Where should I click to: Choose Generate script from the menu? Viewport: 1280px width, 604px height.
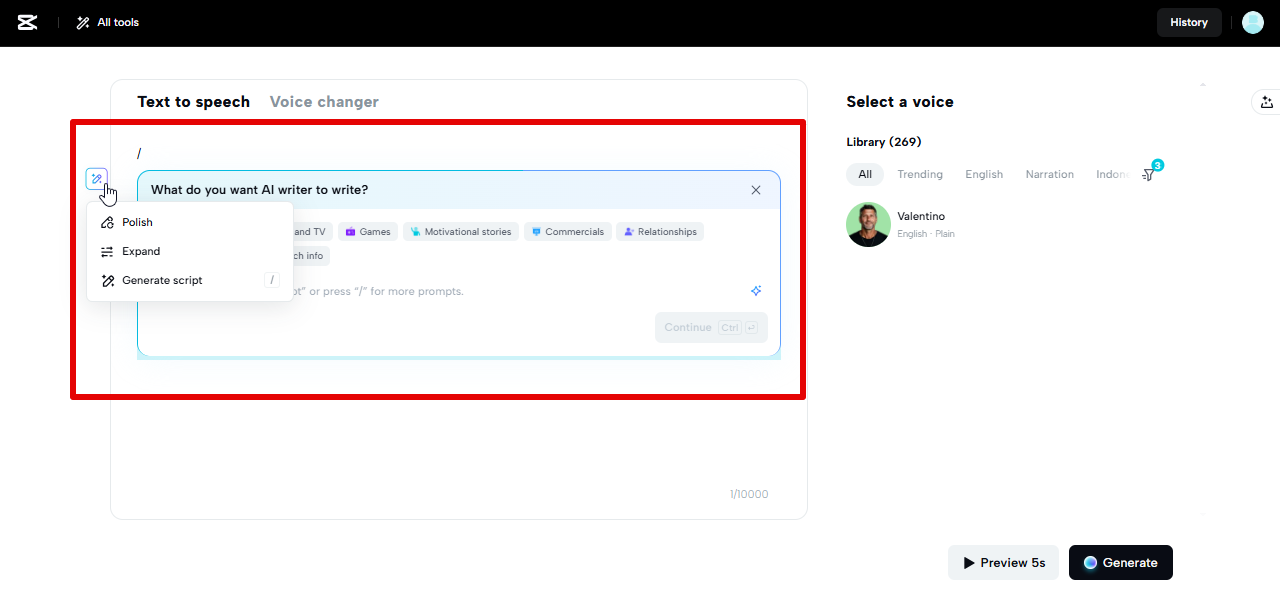tap(190, 280)
